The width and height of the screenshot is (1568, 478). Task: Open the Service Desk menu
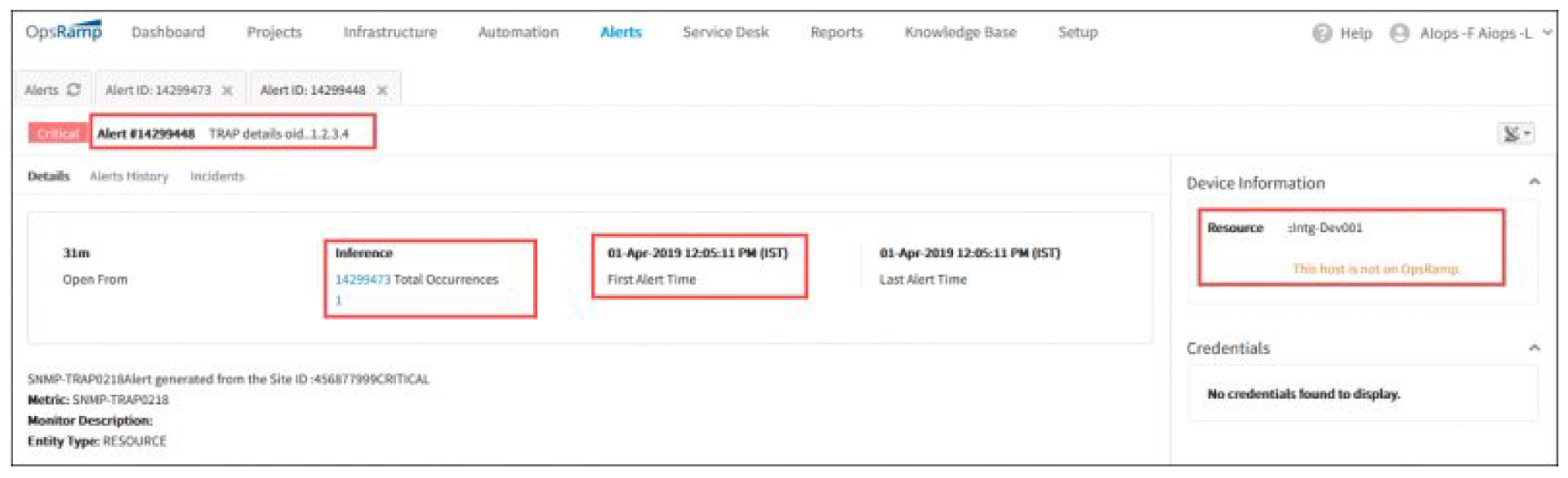(x=725, y=33)
